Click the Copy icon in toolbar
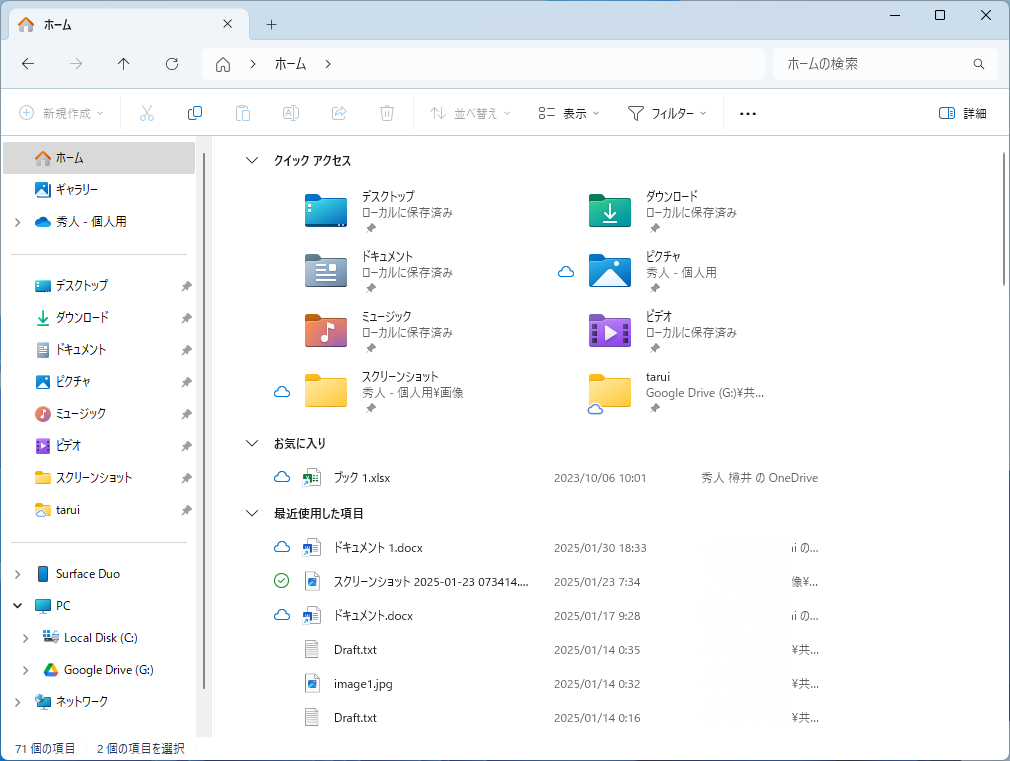Viewport: 1010px width, 761px height. coord(195,113)
